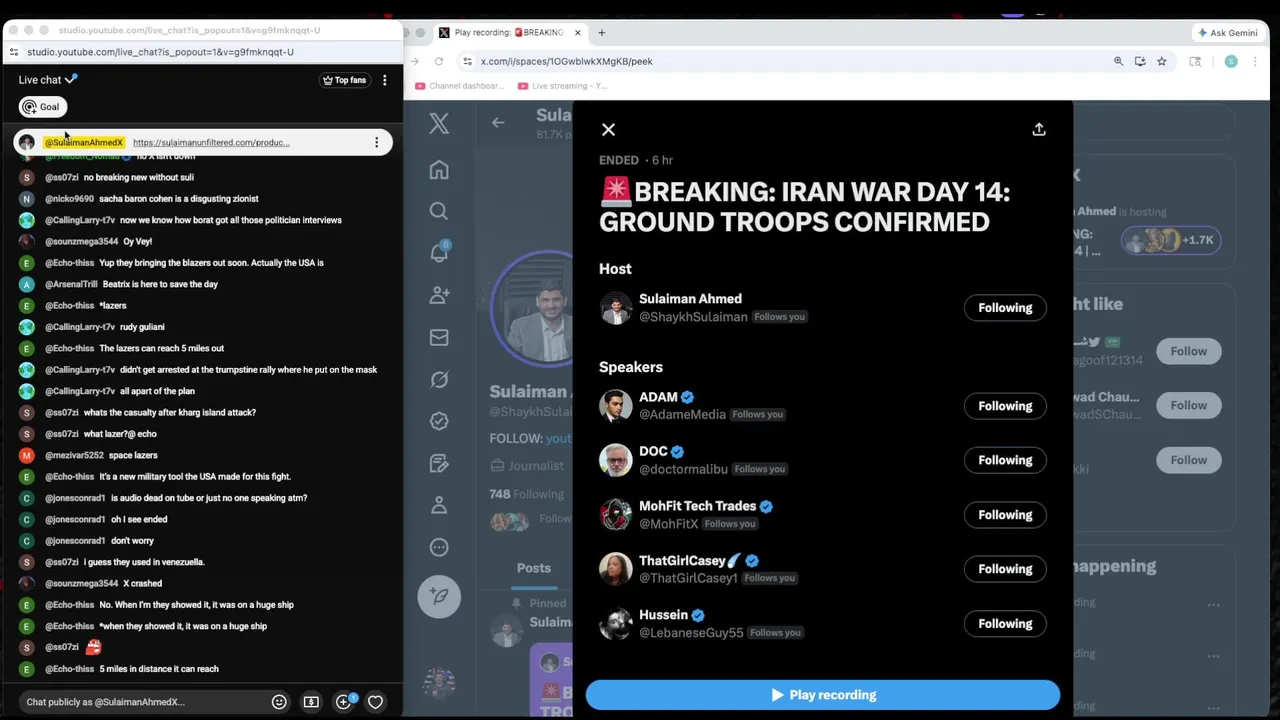Open new tab in Chrome

coord(601,32)
